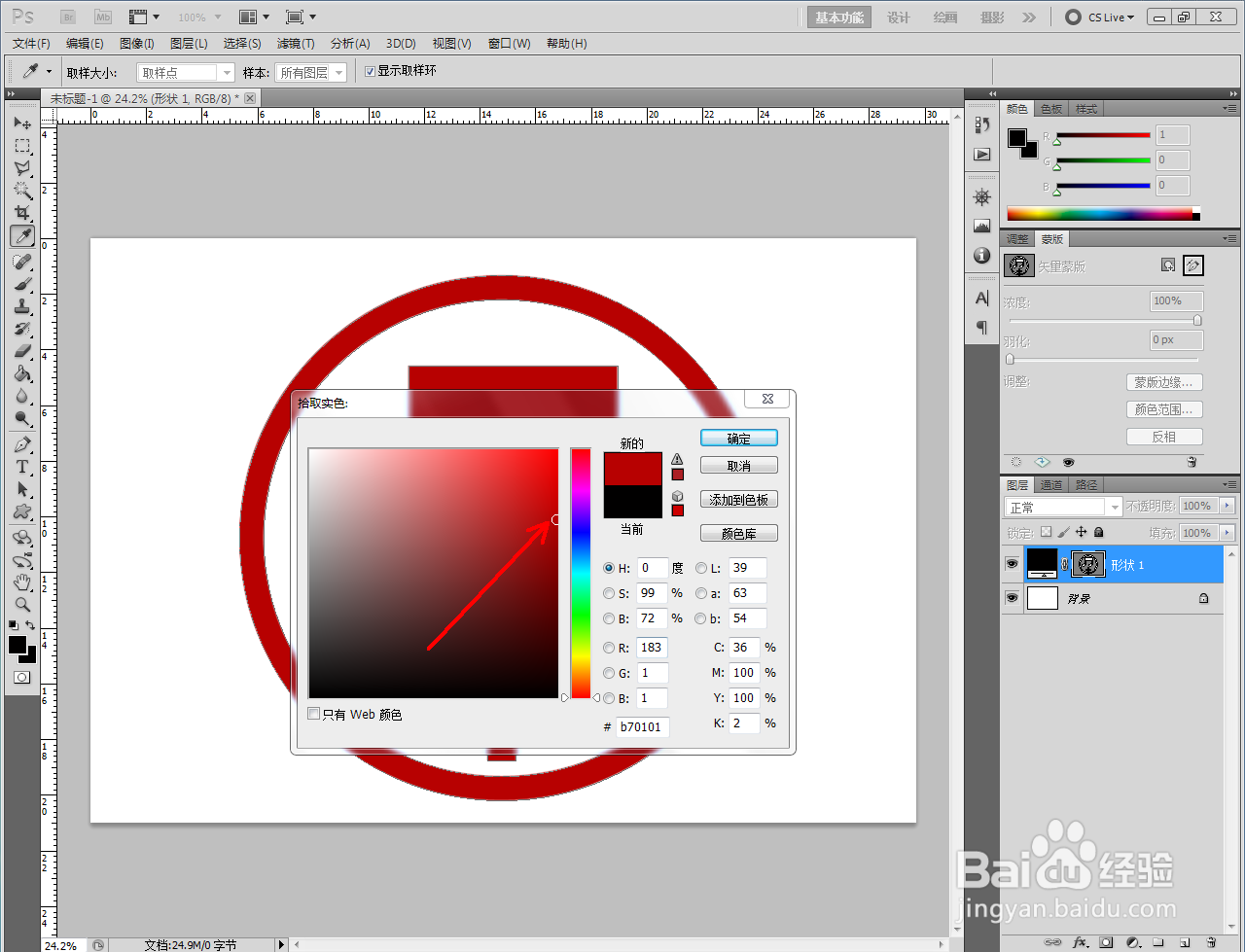Open the Bridge launcher icon
Viewport: 1245px width, 952px height.
tap(68, 17)
